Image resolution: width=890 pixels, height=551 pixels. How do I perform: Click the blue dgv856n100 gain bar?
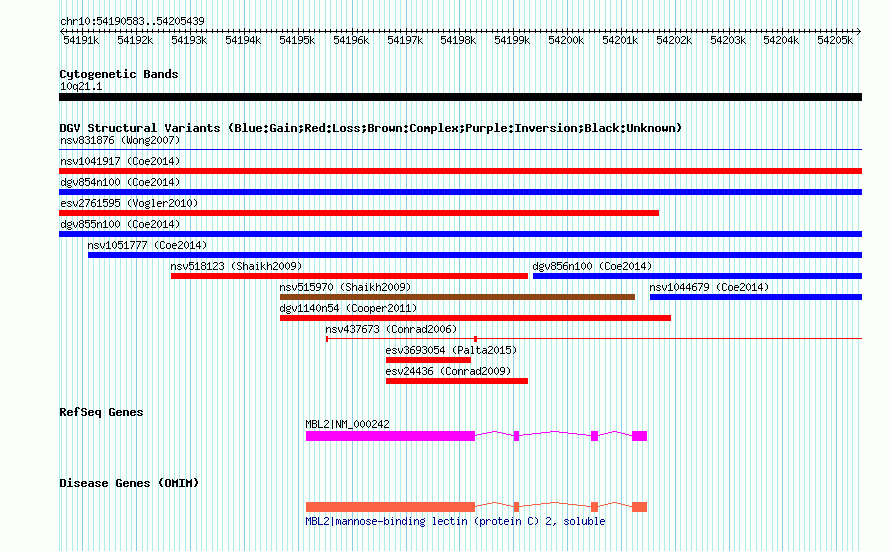click(x=698, y=276)
